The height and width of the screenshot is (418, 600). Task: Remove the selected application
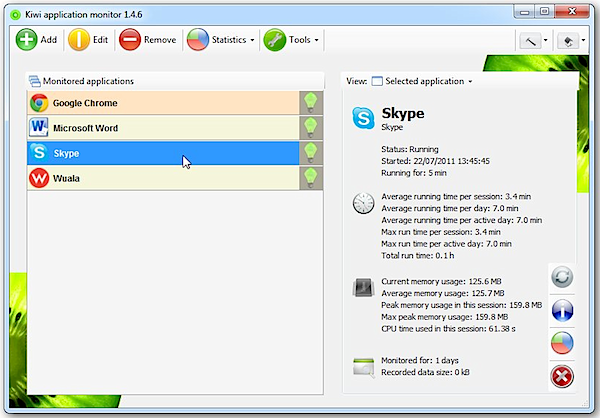click(x=147, y=40)
